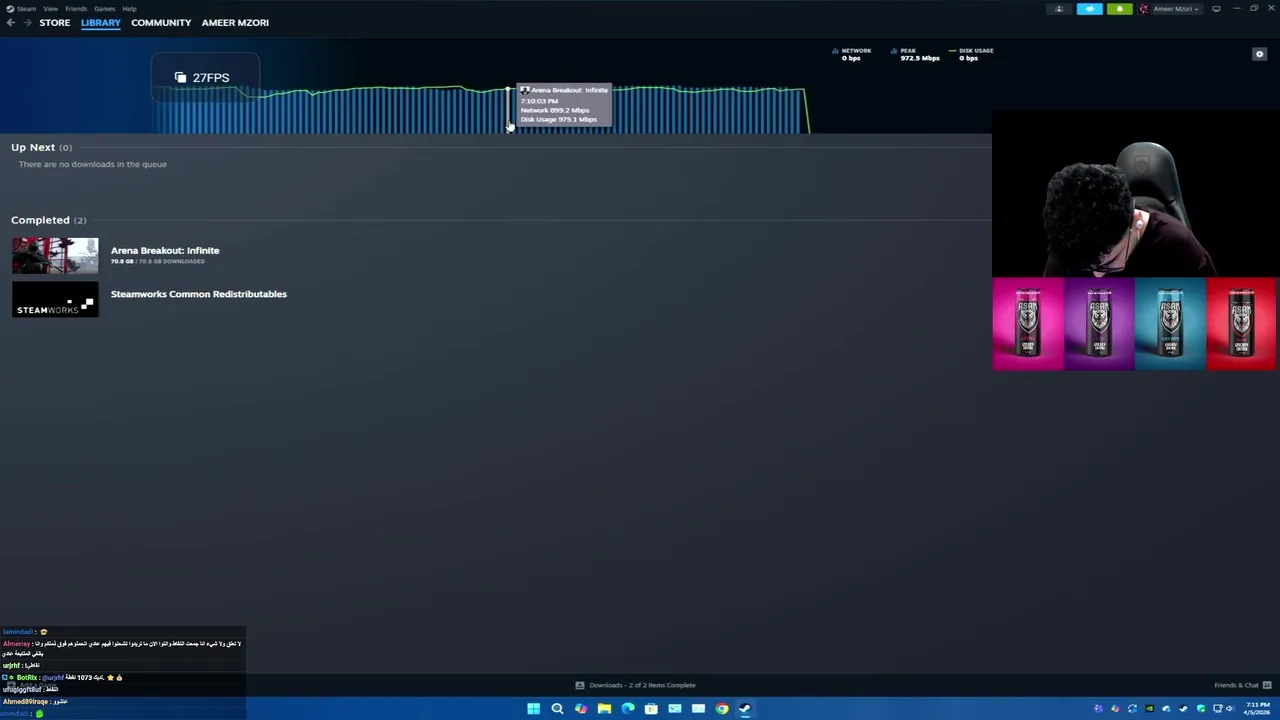
Task: Open the Friends menu
Action: 76,8
